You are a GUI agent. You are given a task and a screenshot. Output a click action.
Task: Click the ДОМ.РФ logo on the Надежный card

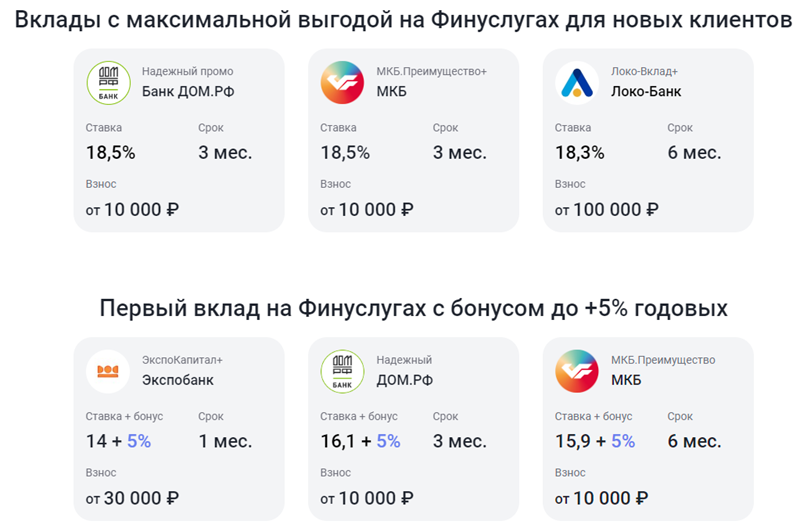(x=342, y=371)
